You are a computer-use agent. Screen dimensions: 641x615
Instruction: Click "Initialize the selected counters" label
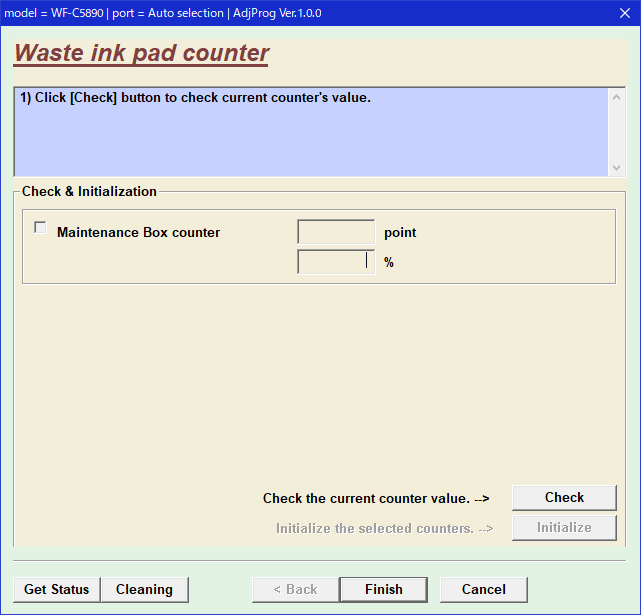pyautogui.click(x=384, y=528)
